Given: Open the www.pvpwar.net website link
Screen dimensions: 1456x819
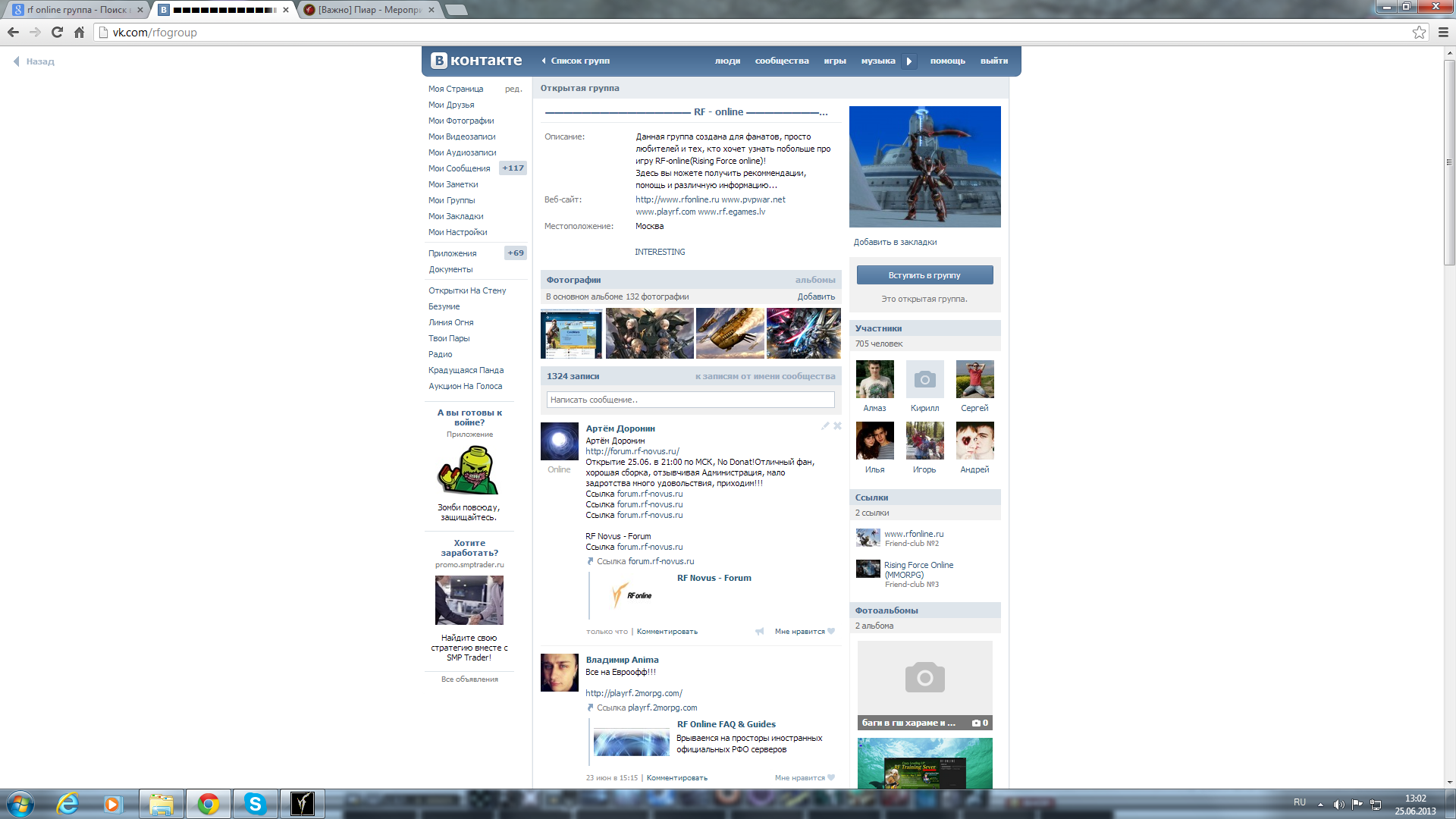Looking at the screenshot, I should (x=753, y=199).
